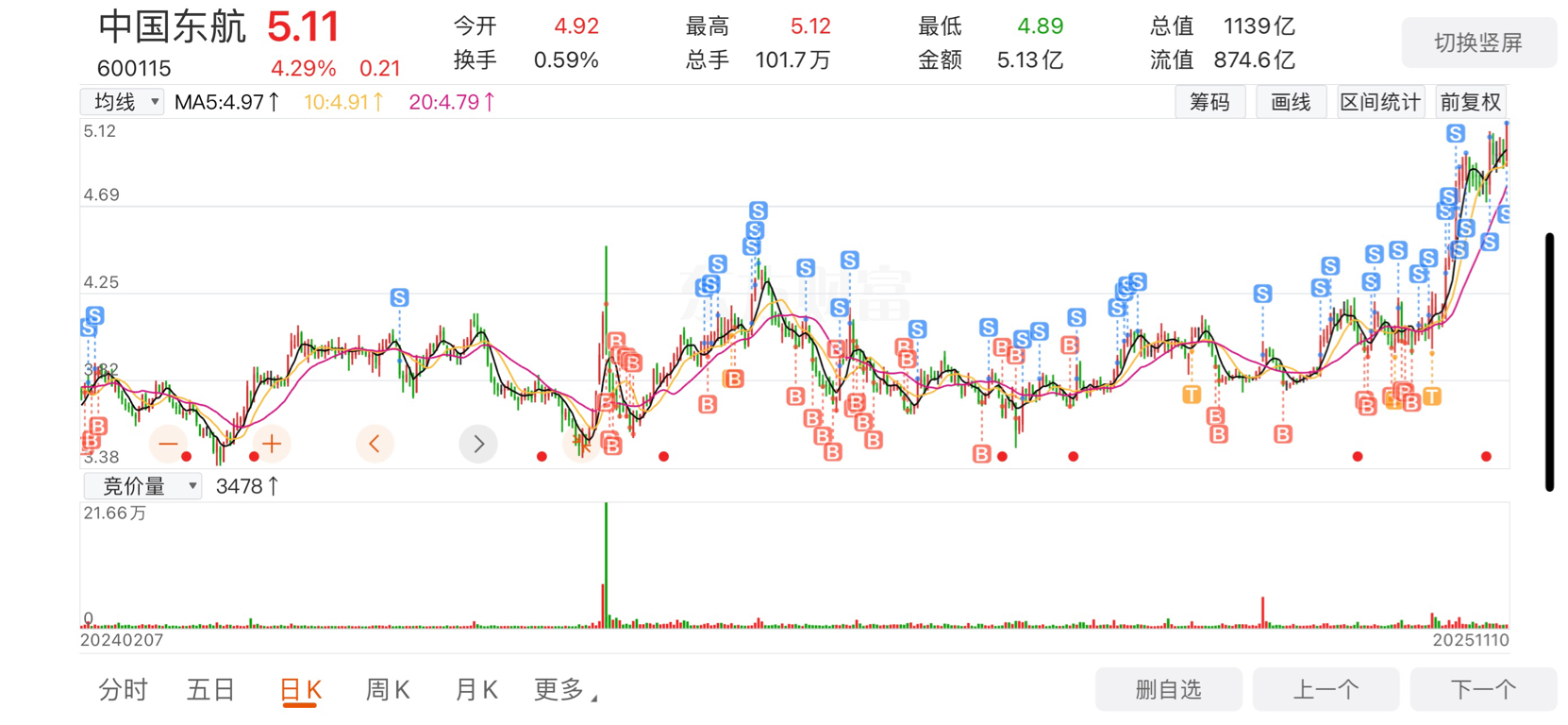
Task: Pan chart left with orange arrow
Action: pyautogui.click(x=375, y=444)
